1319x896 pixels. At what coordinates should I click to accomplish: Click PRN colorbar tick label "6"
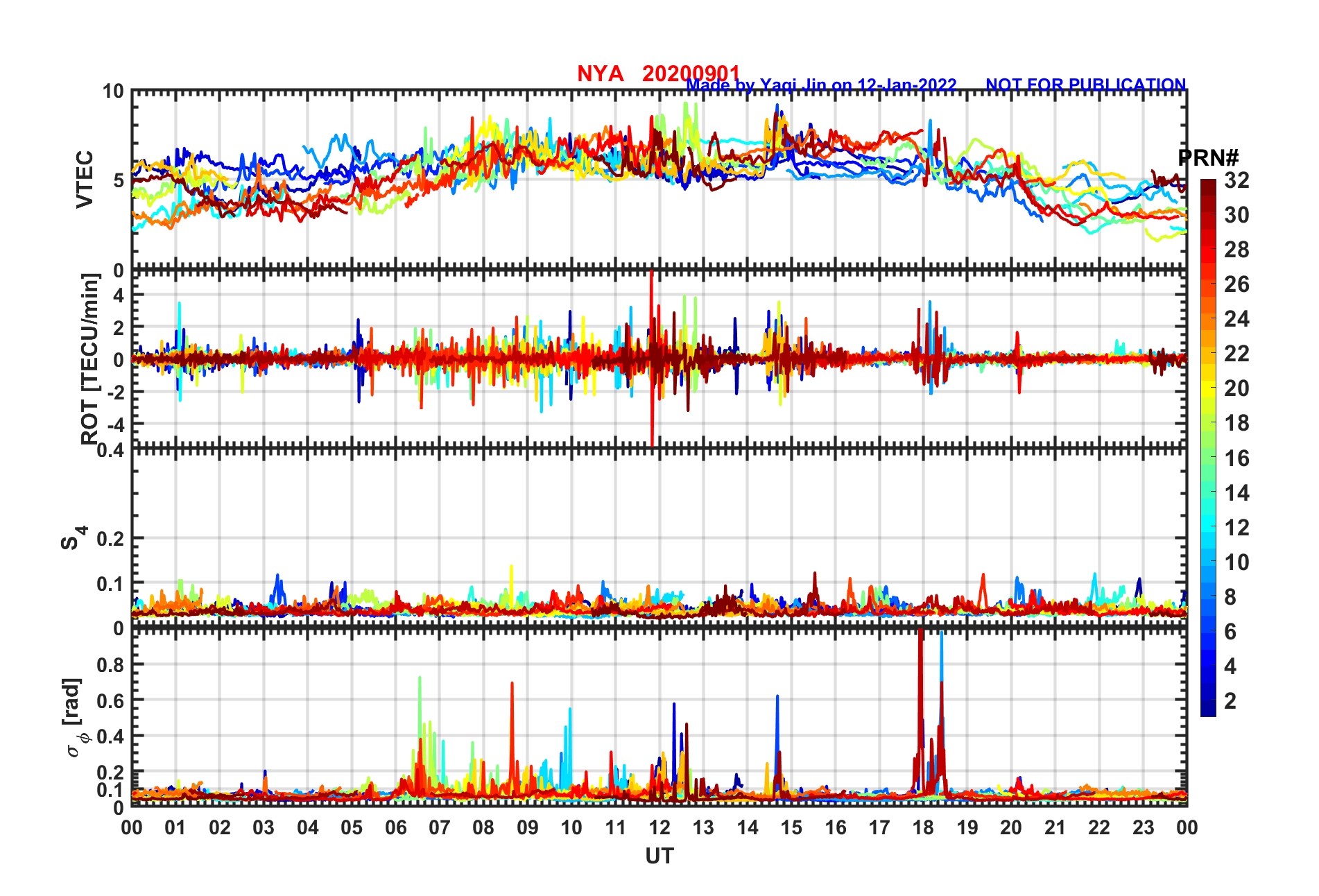pyautogui.click(x=1230, y=632)
